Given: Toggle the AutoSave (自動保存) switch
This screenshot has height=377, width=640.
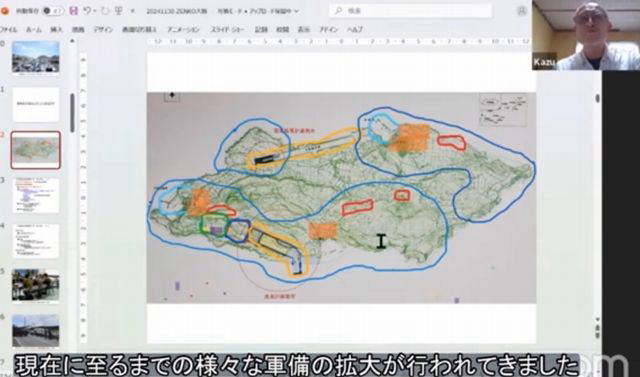Looking at the screenshot, I should tap(53, 11).
